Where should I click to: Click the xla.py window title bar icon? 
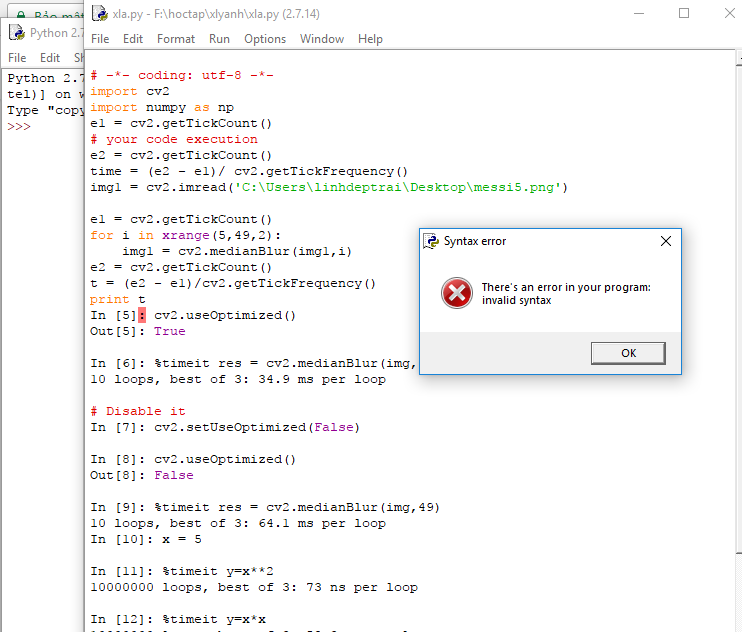[98, 14]
